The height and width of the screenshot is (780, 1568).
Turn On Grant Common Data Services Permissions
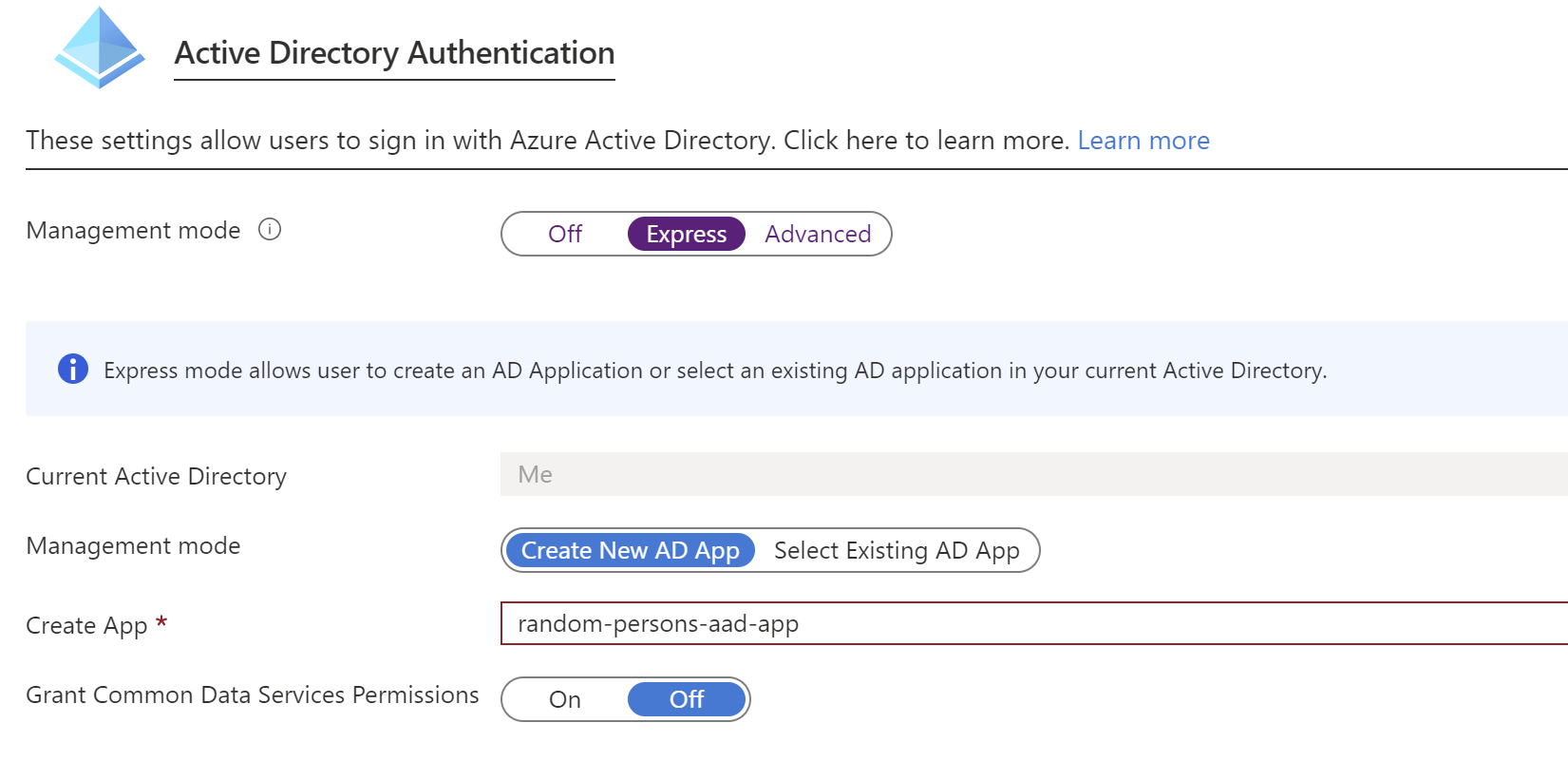click(x=565, y=699)
